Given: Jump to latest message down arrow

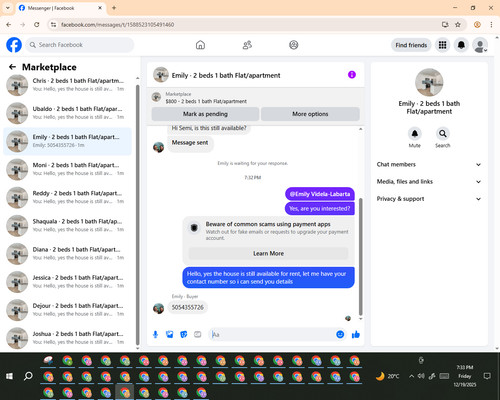Looking at the screenshot, I should (360, 319).
